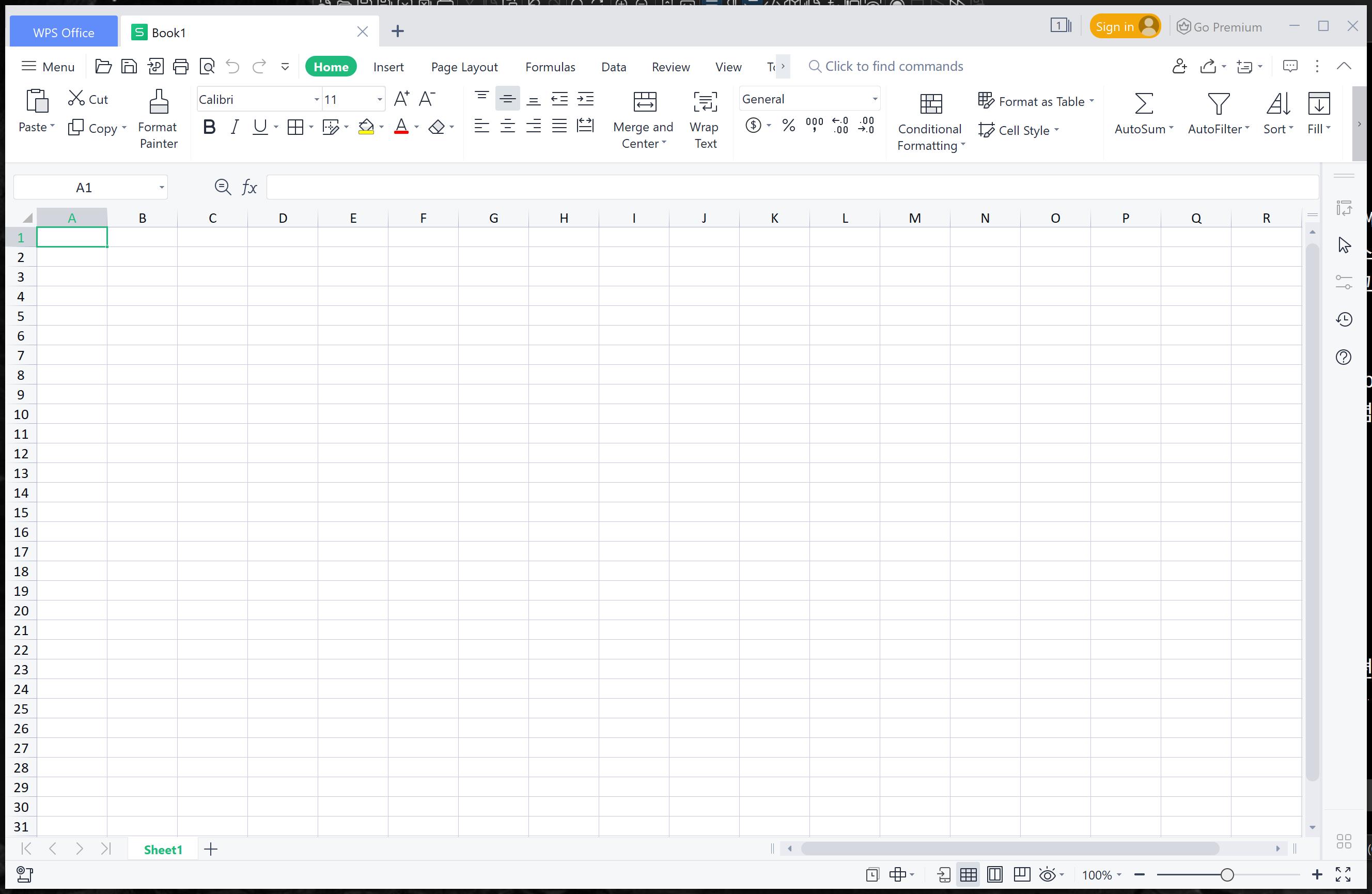Click Format as Table
1372x894 pixels.
tap(1036, 101)
